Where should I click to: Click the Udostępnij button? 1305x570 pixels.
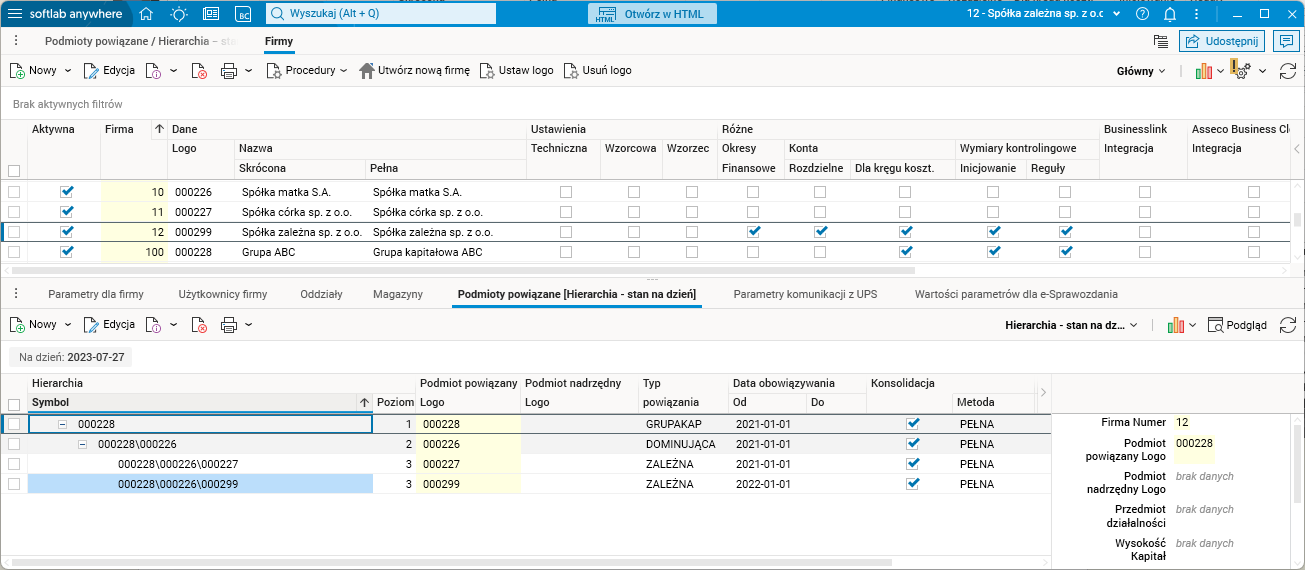coord(1222,41)
